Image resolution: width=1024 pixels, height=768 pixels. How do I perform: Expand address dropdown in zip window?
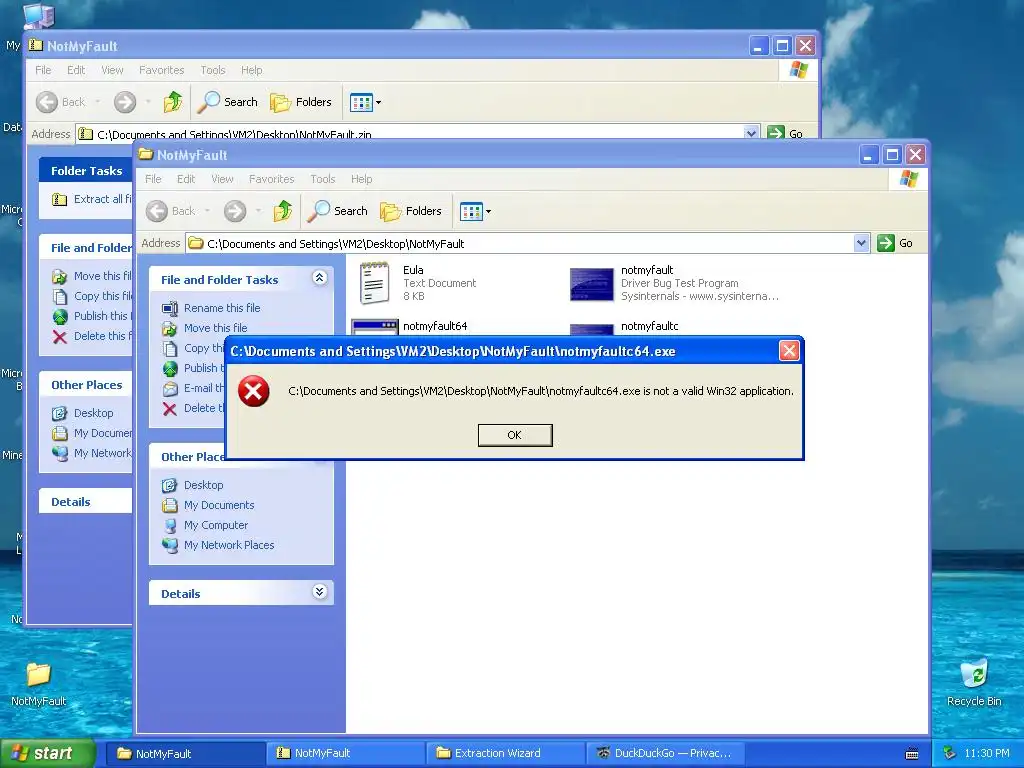(x=751, y=133)
